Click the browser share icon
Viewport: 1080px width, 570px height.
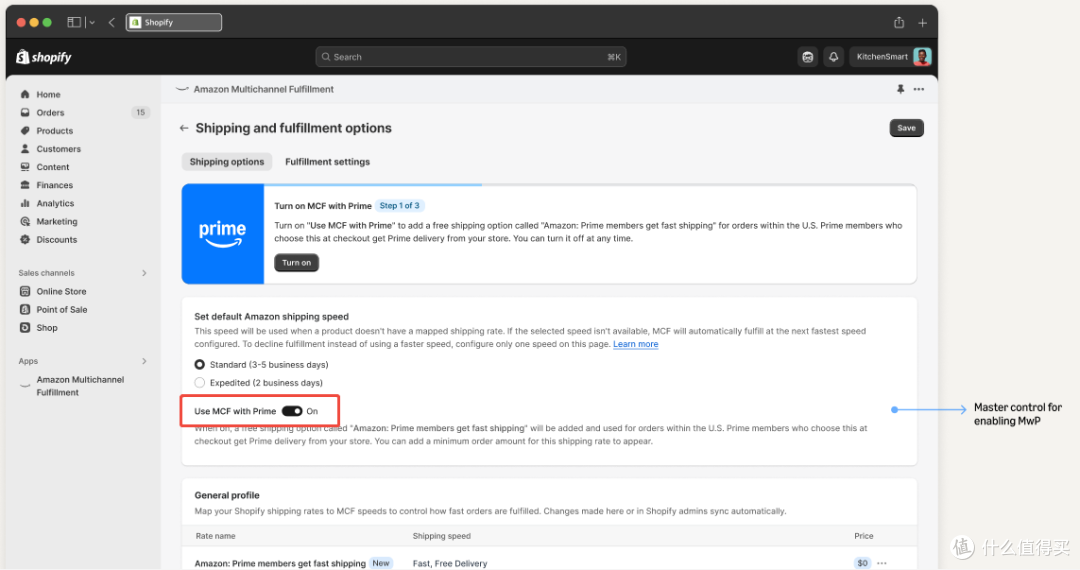coord(899,22)
